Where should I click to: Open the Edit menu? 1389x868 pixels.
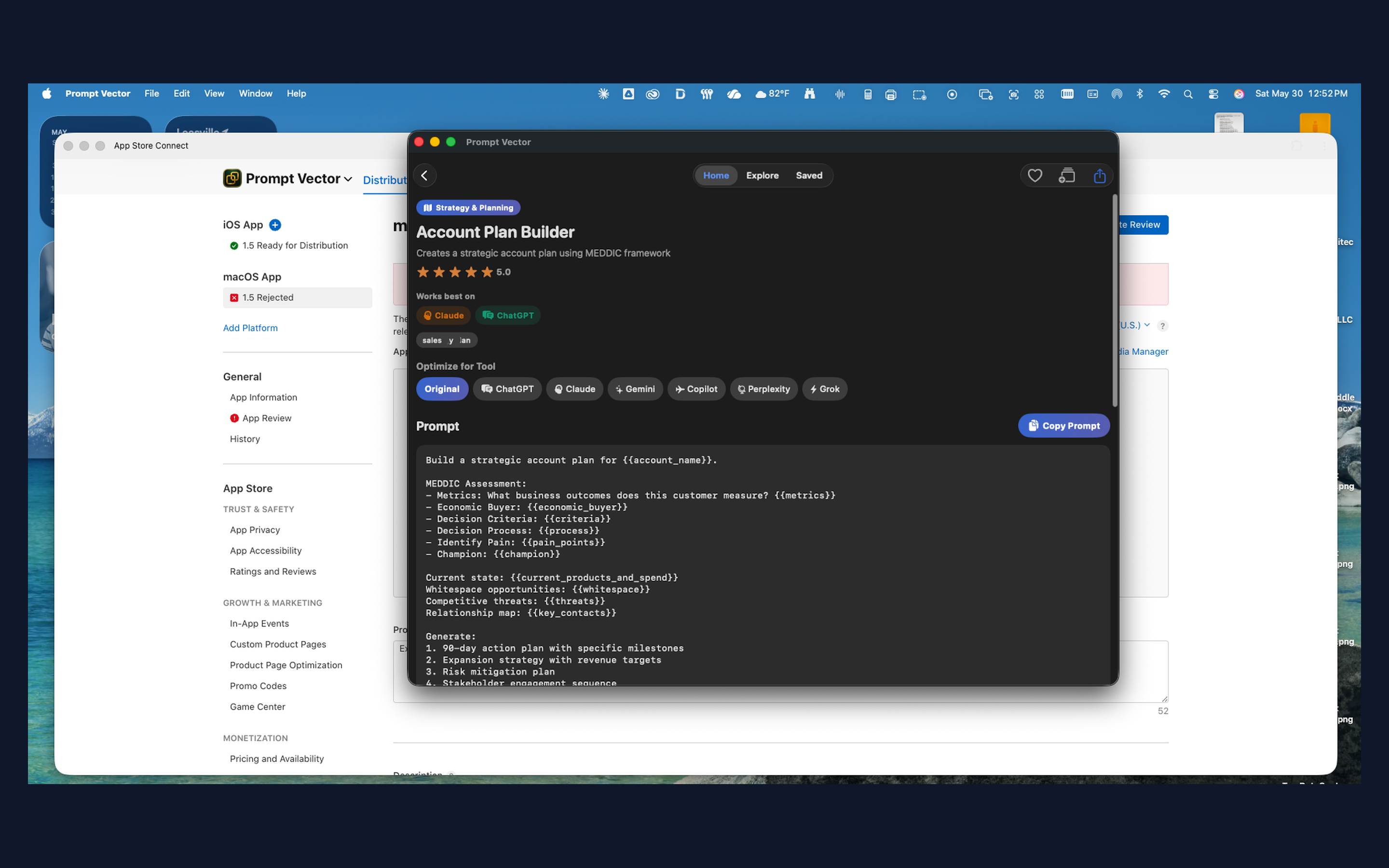click(181, 94)
